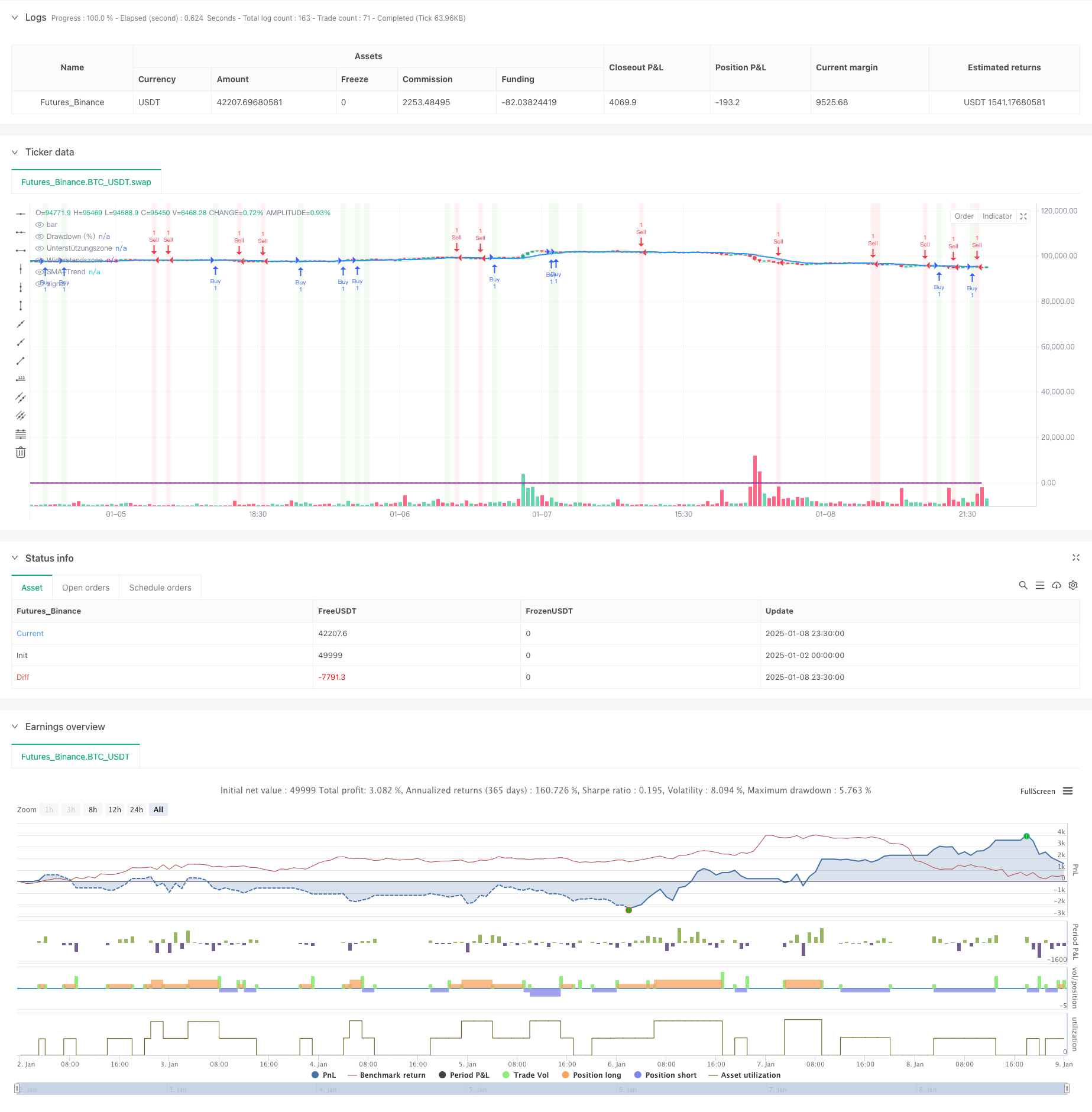Click the Status info expand icon
This screenshot has height=1112, width=1092.
point(1075,557)
